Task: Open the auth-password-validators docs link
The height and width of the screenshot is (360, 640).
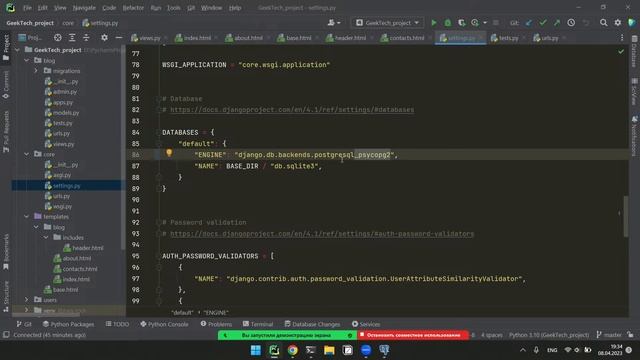Action: (322, 234)
